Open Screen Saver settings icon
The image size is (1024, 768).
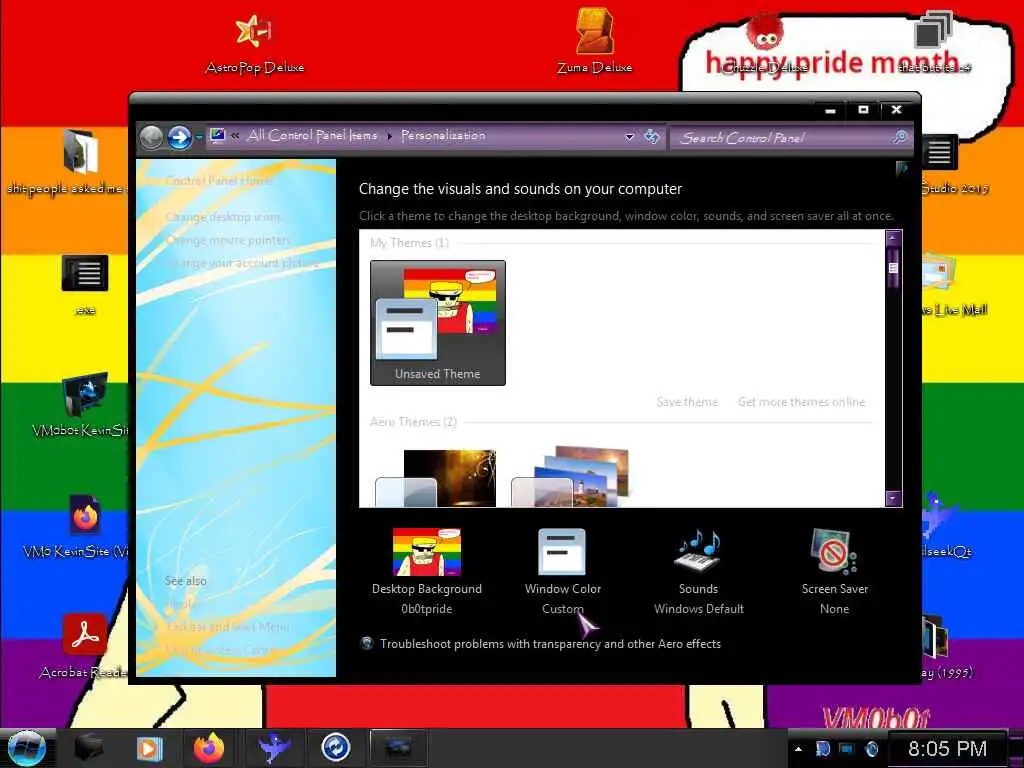pos(834,552)
